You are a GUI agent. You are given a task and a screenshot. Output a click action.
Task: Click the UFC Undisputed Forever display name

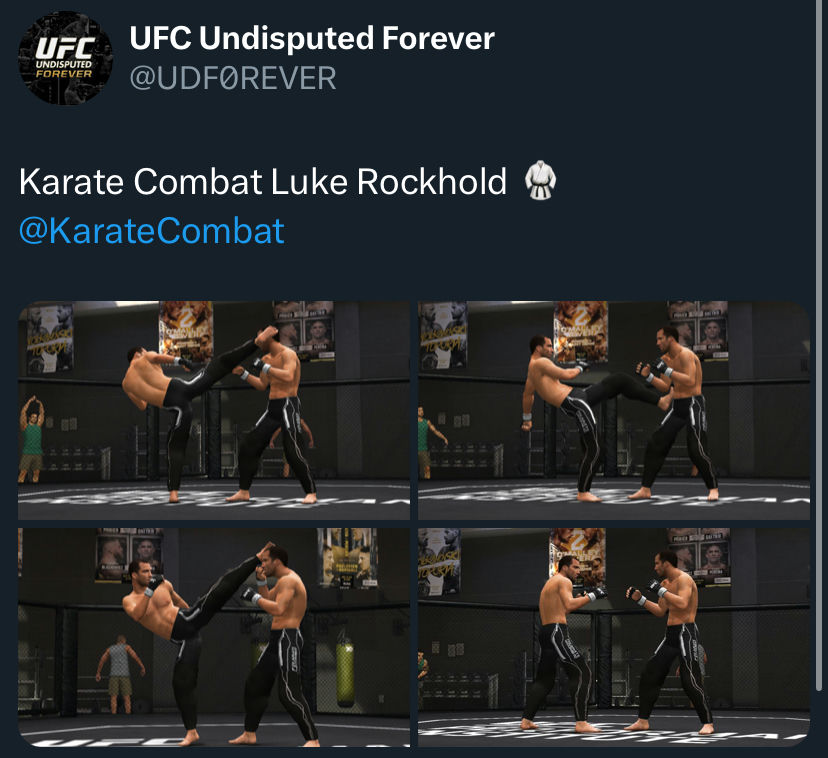312,38
